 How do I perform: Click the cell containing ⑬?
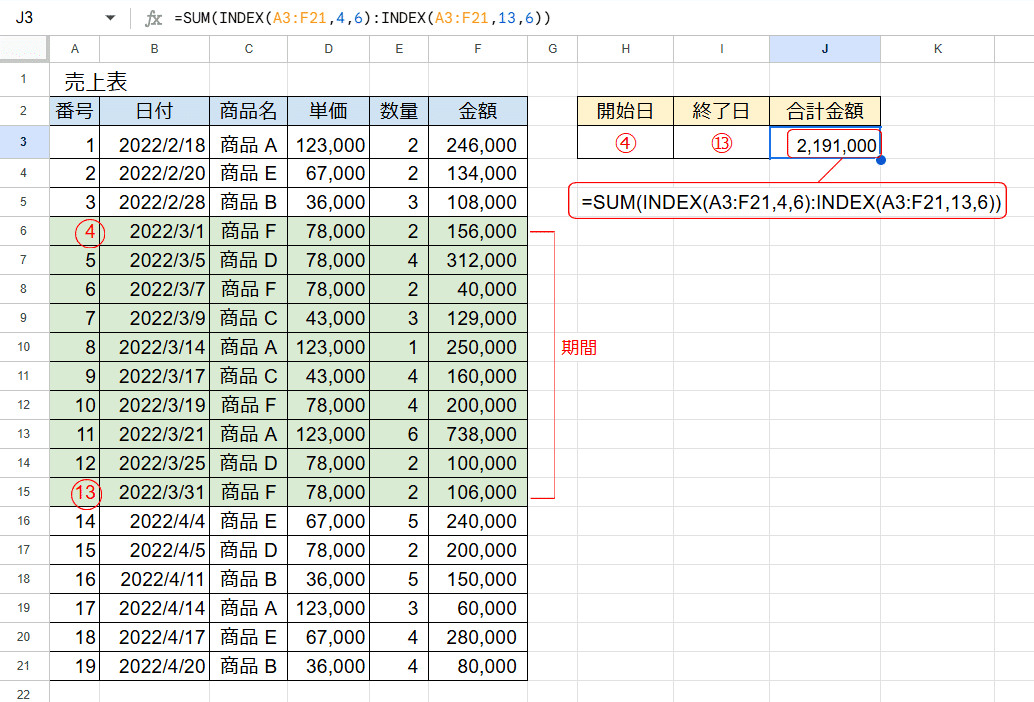(721, 143)
